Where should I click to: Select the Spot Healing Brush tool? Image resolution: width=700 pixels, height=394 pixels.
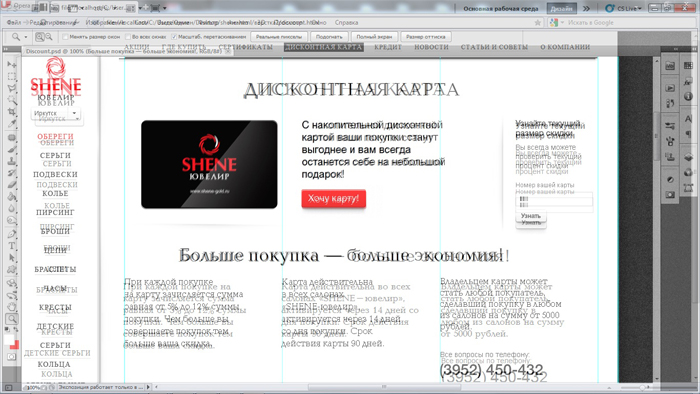click(12, 137)
